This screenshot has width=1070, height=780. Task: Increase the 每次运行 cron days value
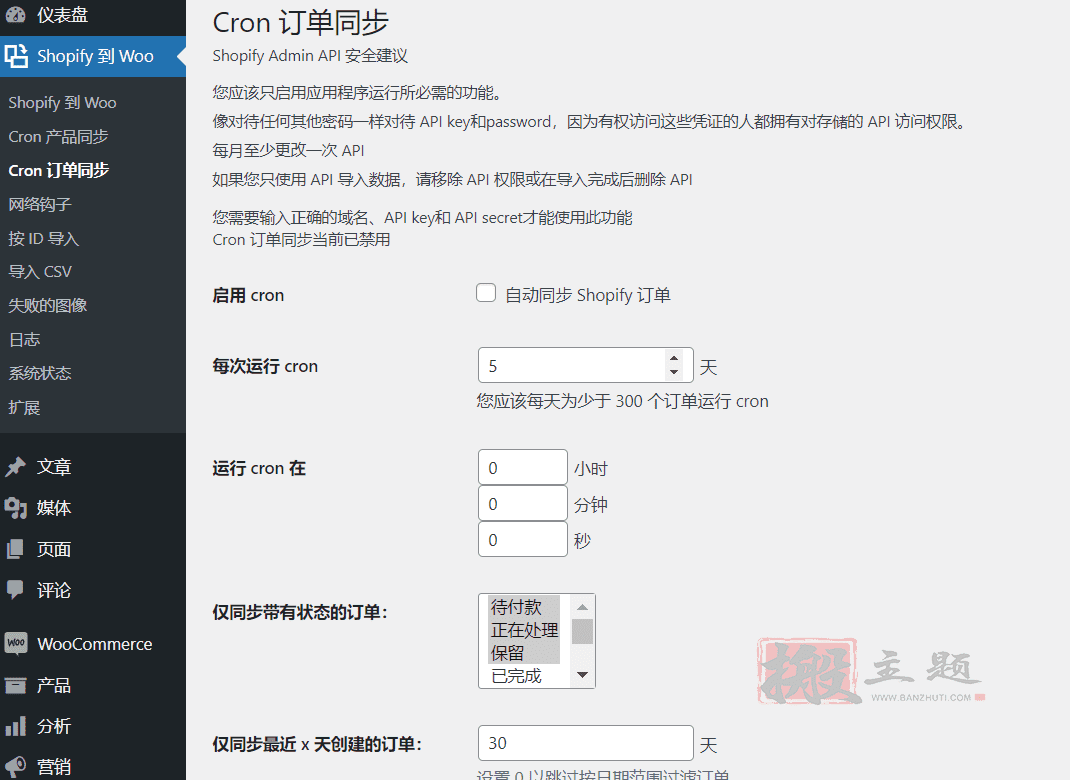674,358
